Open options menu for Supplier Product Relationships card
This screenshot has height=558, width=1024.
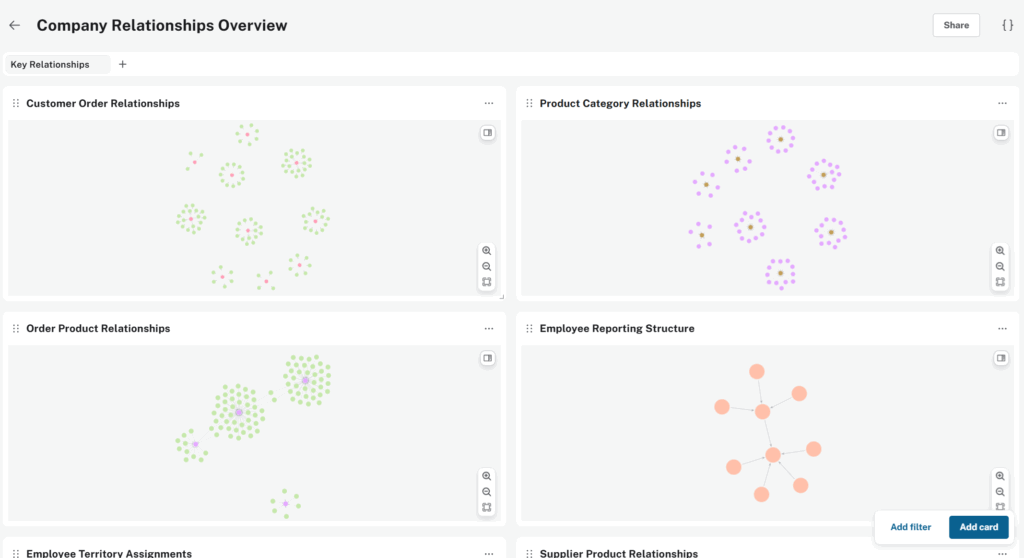coord(1002,553)
